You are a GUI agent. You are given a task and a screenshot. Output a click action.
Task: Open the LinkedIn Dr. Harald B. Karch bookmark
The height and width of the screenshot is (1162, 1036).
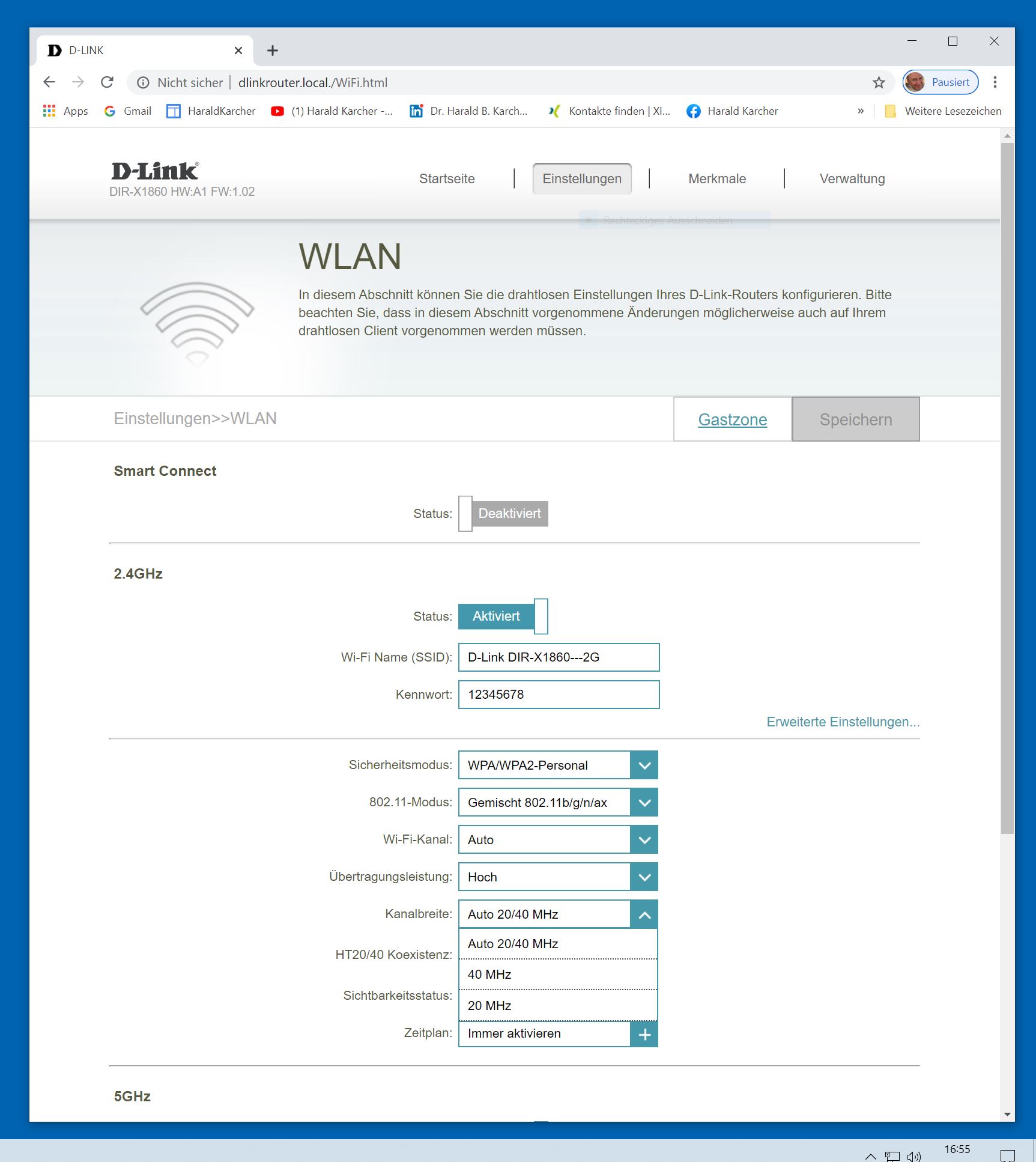click(x=468, y=111)
